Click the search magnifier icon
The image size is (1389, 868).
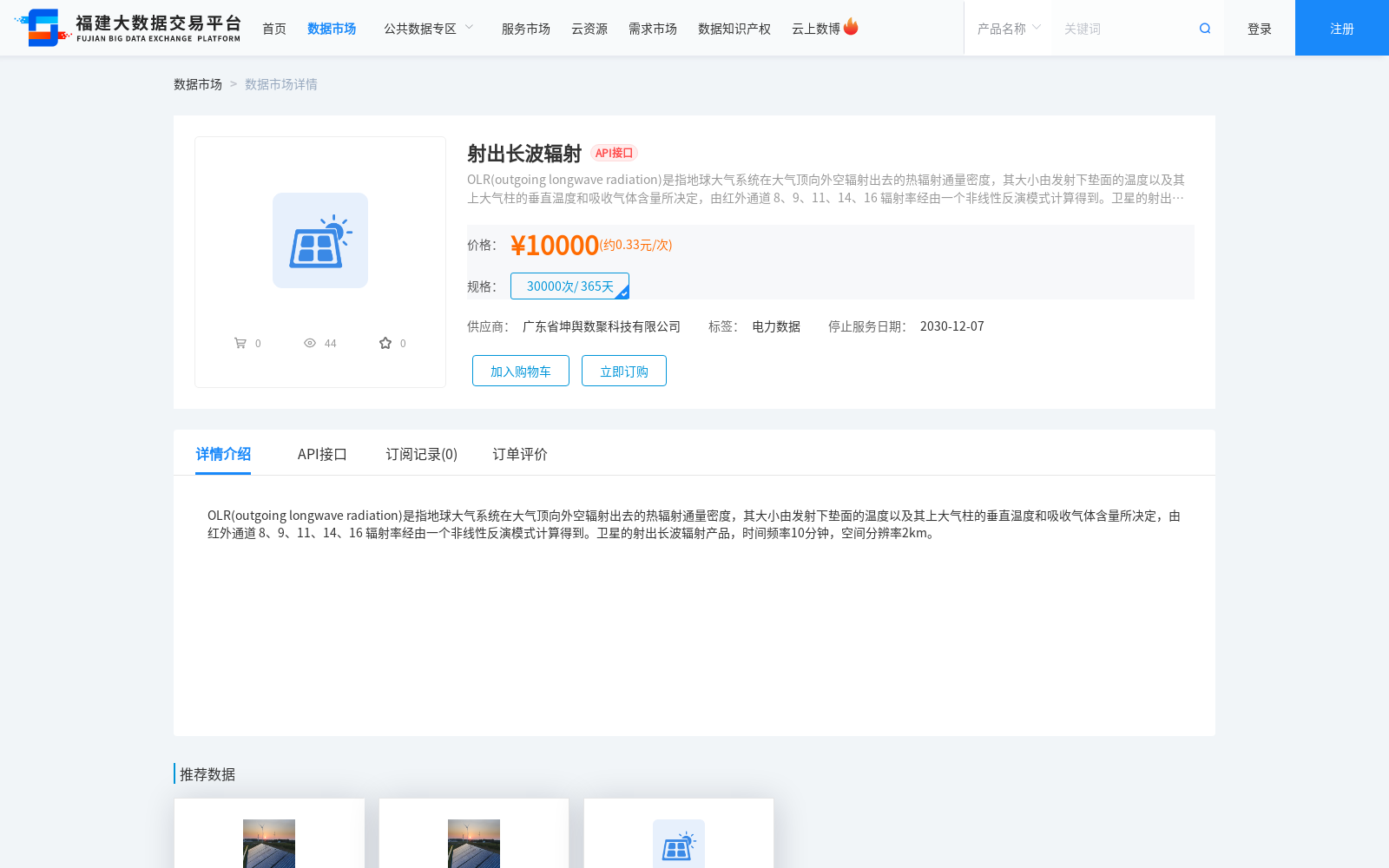(x=1205, y=29)
